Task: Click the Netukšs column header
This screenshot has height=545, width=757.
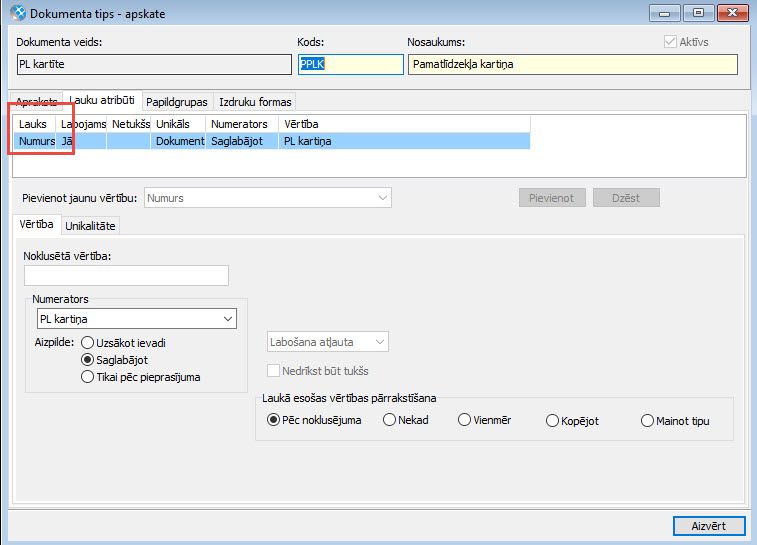Action: [129, 124]
